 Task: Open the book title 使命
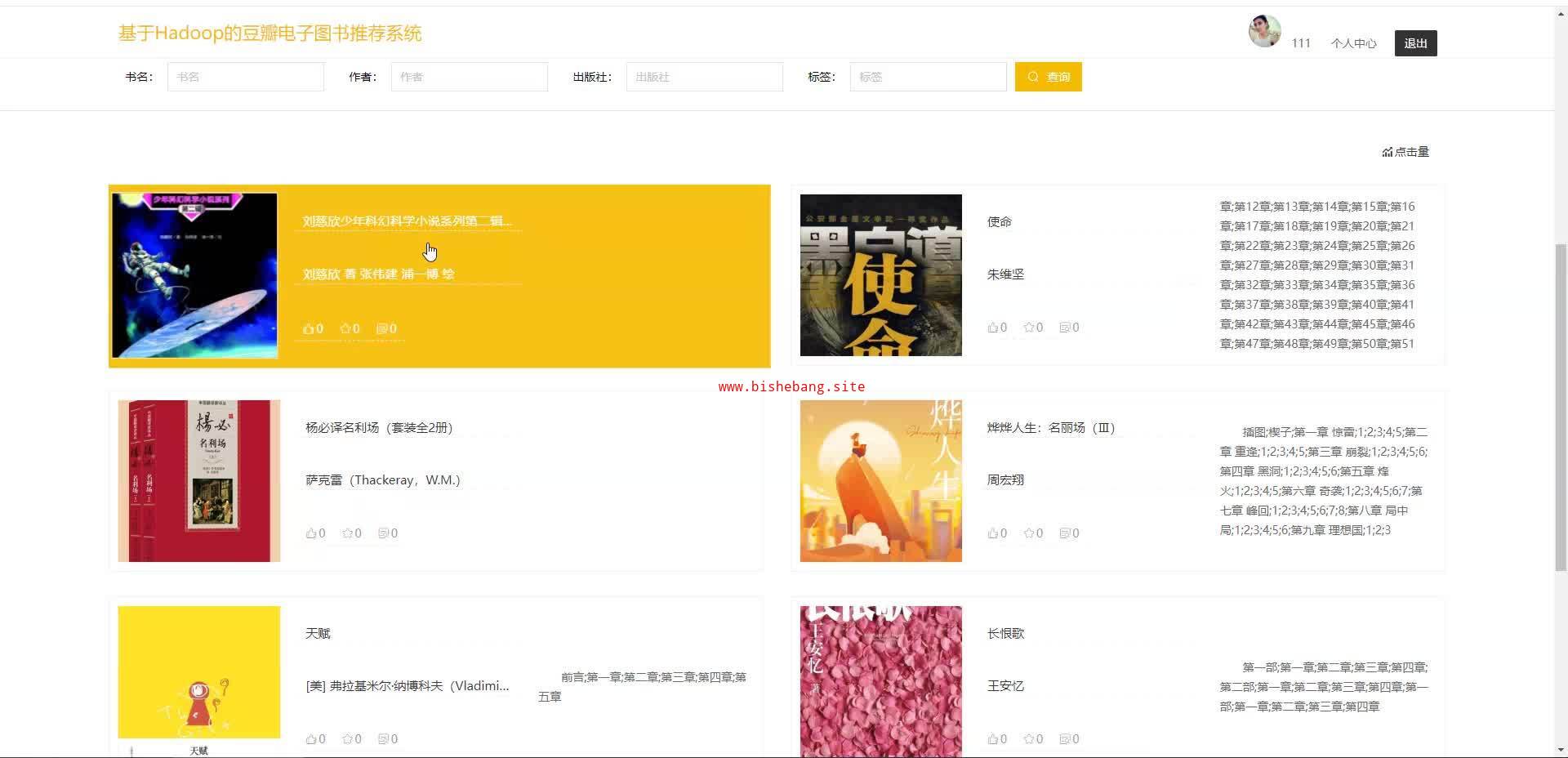click(x=1000, y=222)
